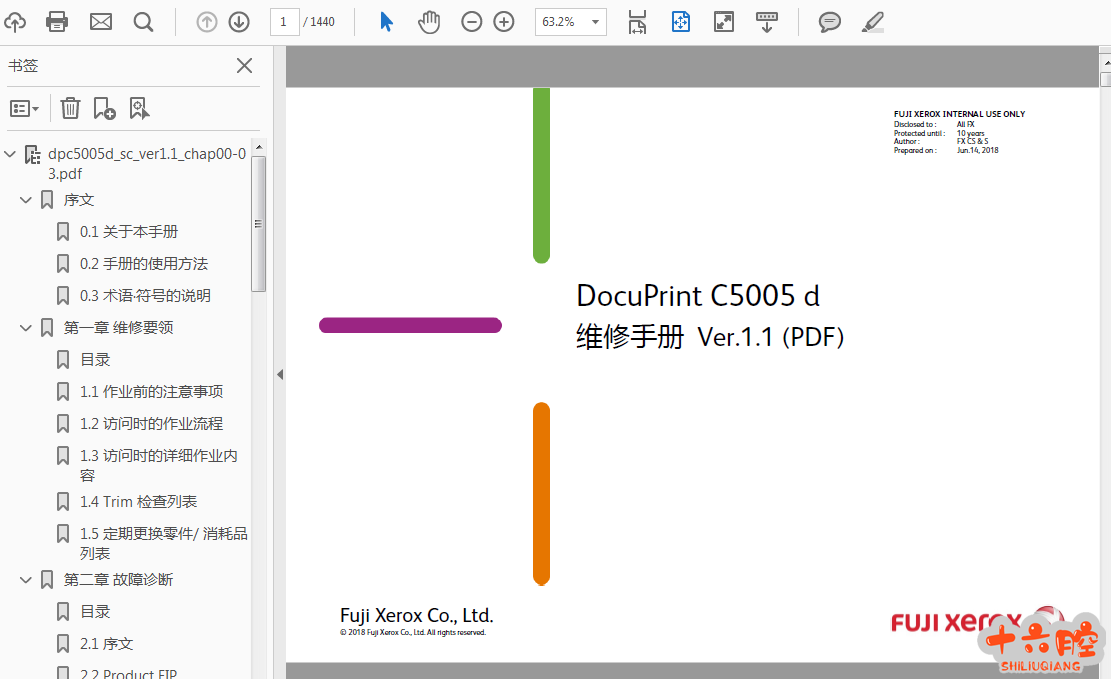1111x679 pixels.
Task: Find current bookmark icon
Action: coord(140,108)
